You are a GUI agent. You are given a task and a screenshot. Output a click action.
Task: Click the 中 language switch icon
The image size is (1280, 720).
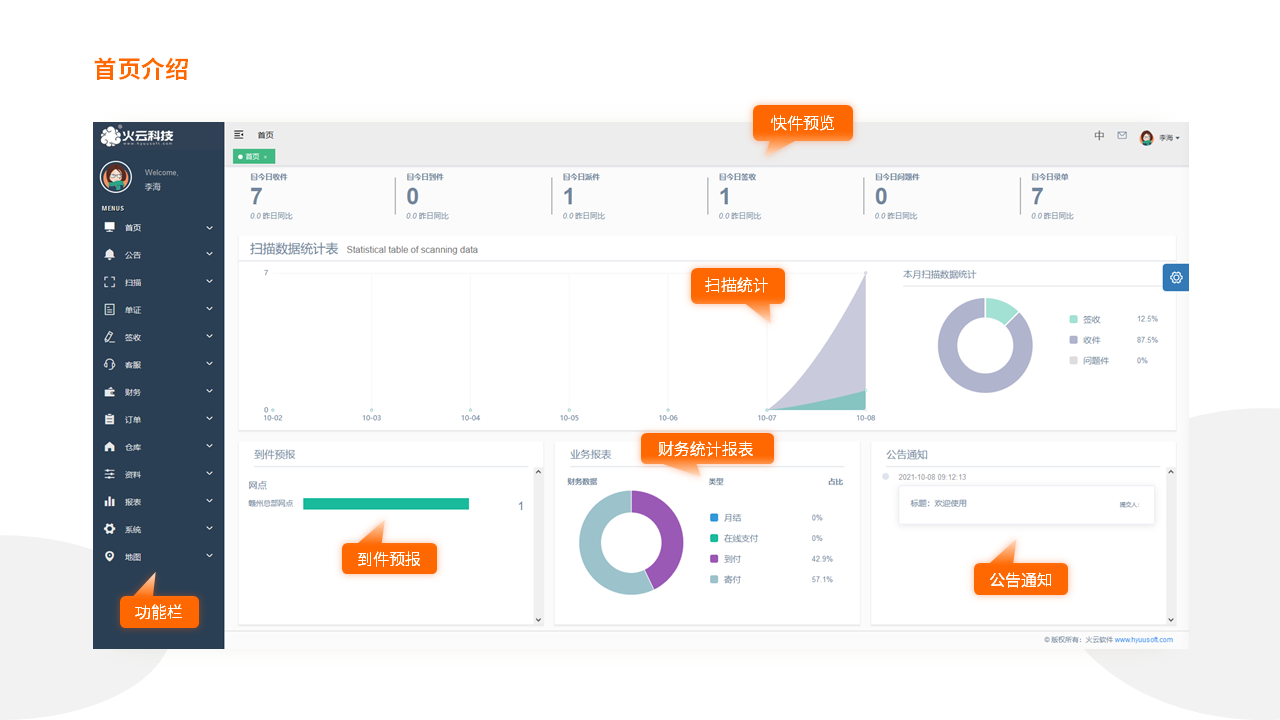(1099, 136)
